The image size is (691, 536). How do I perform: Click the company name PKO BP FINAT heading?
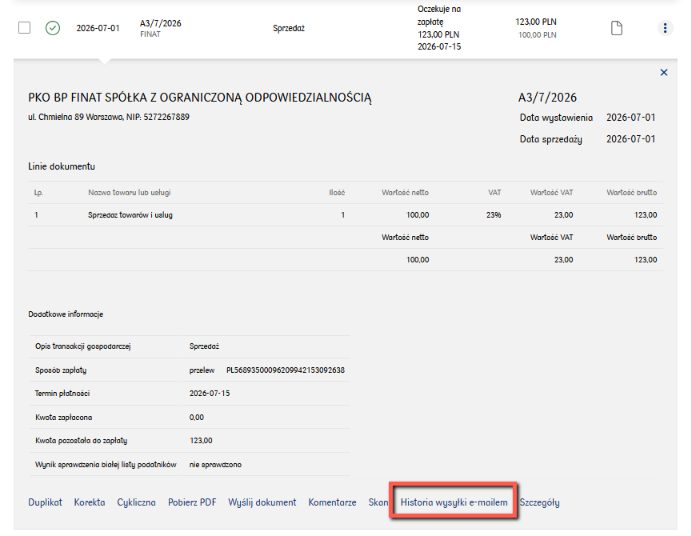[x=200, y=97]
